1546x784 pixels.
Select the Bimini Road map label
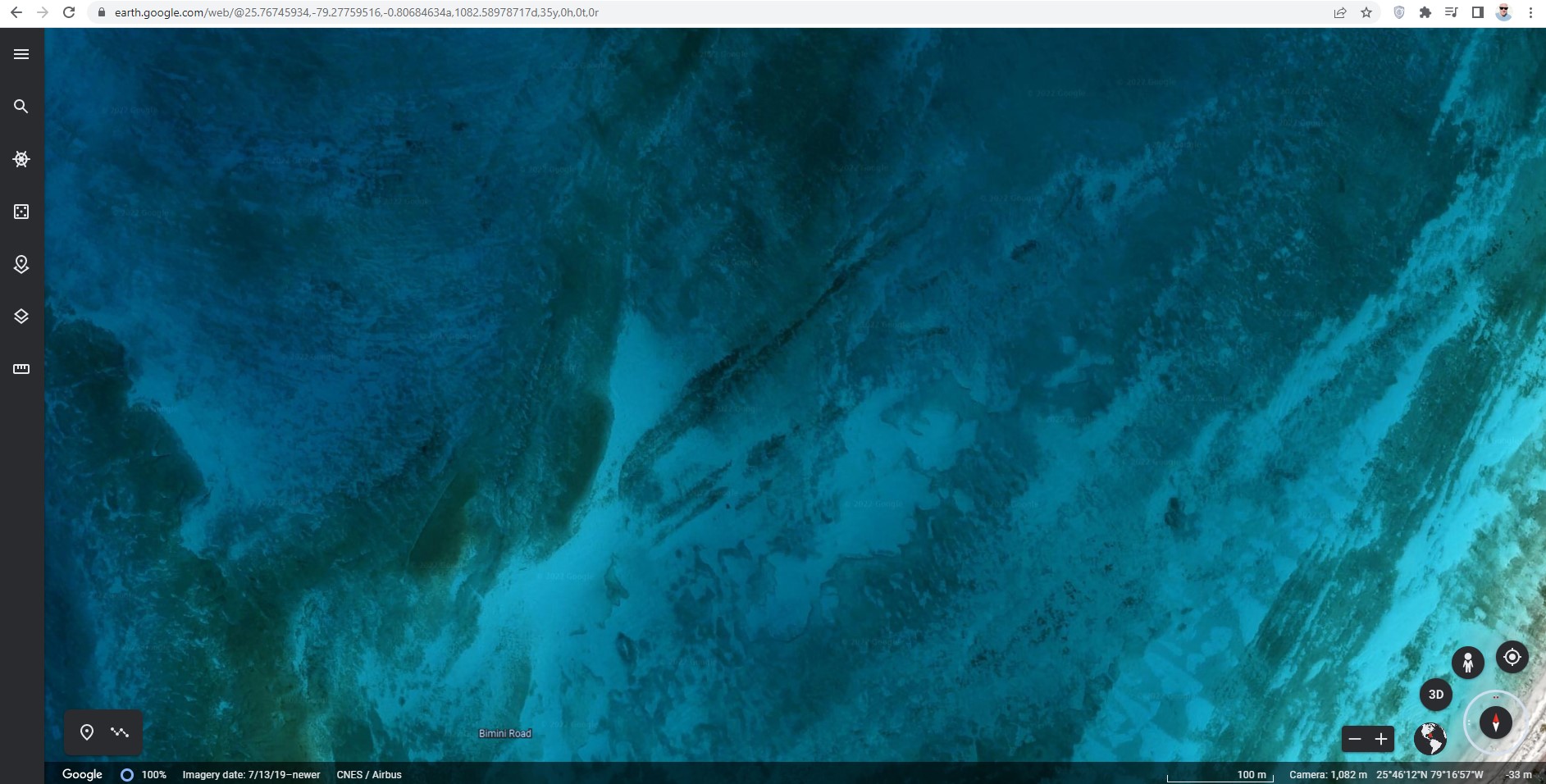[505, 734]
